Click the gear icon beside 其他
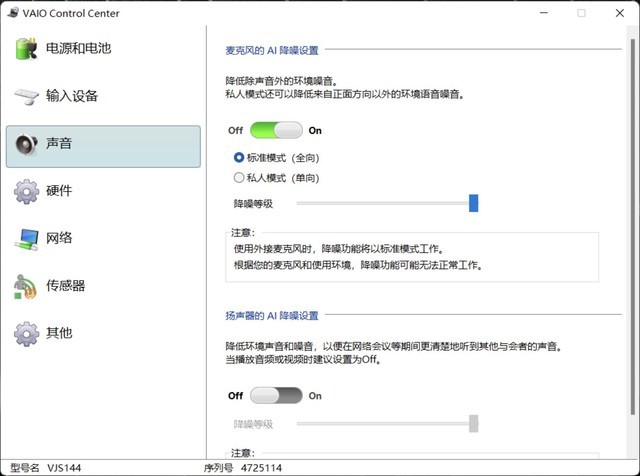640x476 pixels. [26, 334]
